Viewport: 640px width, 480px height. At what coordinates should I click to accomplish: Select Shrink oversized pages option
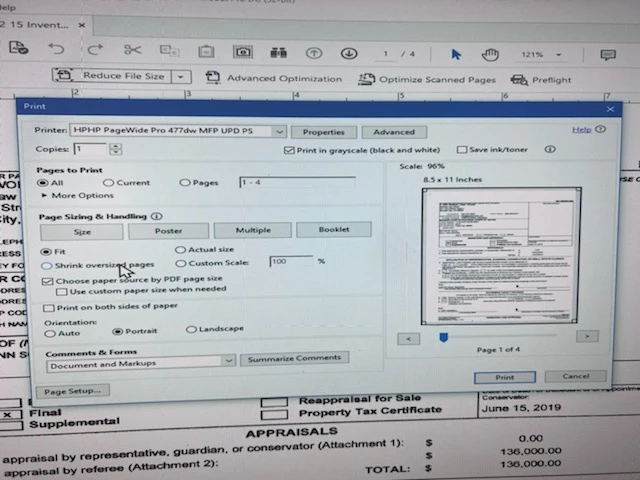pos(47,266)
